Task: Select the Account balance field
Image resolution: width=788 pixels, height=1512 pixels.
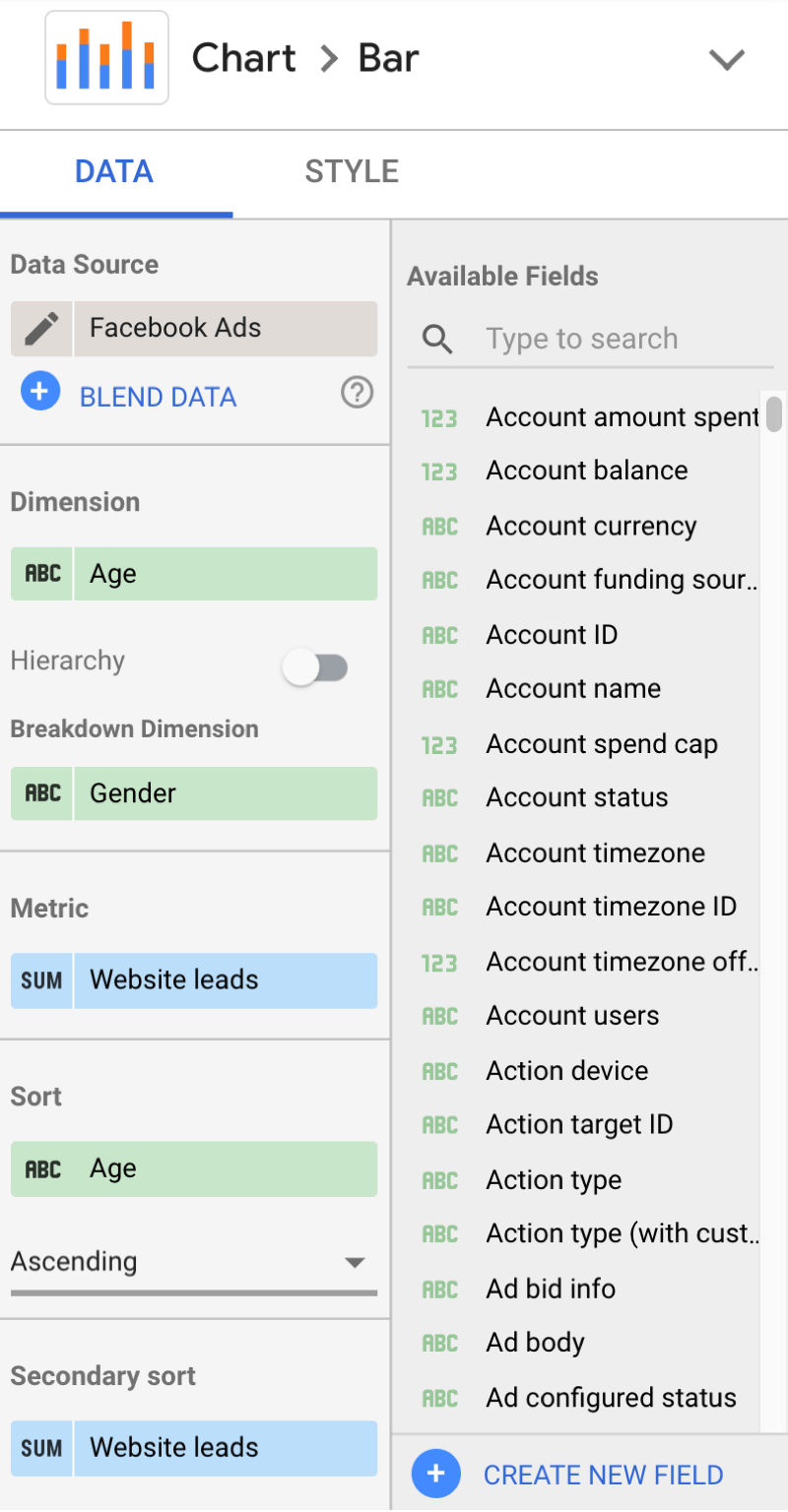Action: pyautogui.click(x=586, y=471)
